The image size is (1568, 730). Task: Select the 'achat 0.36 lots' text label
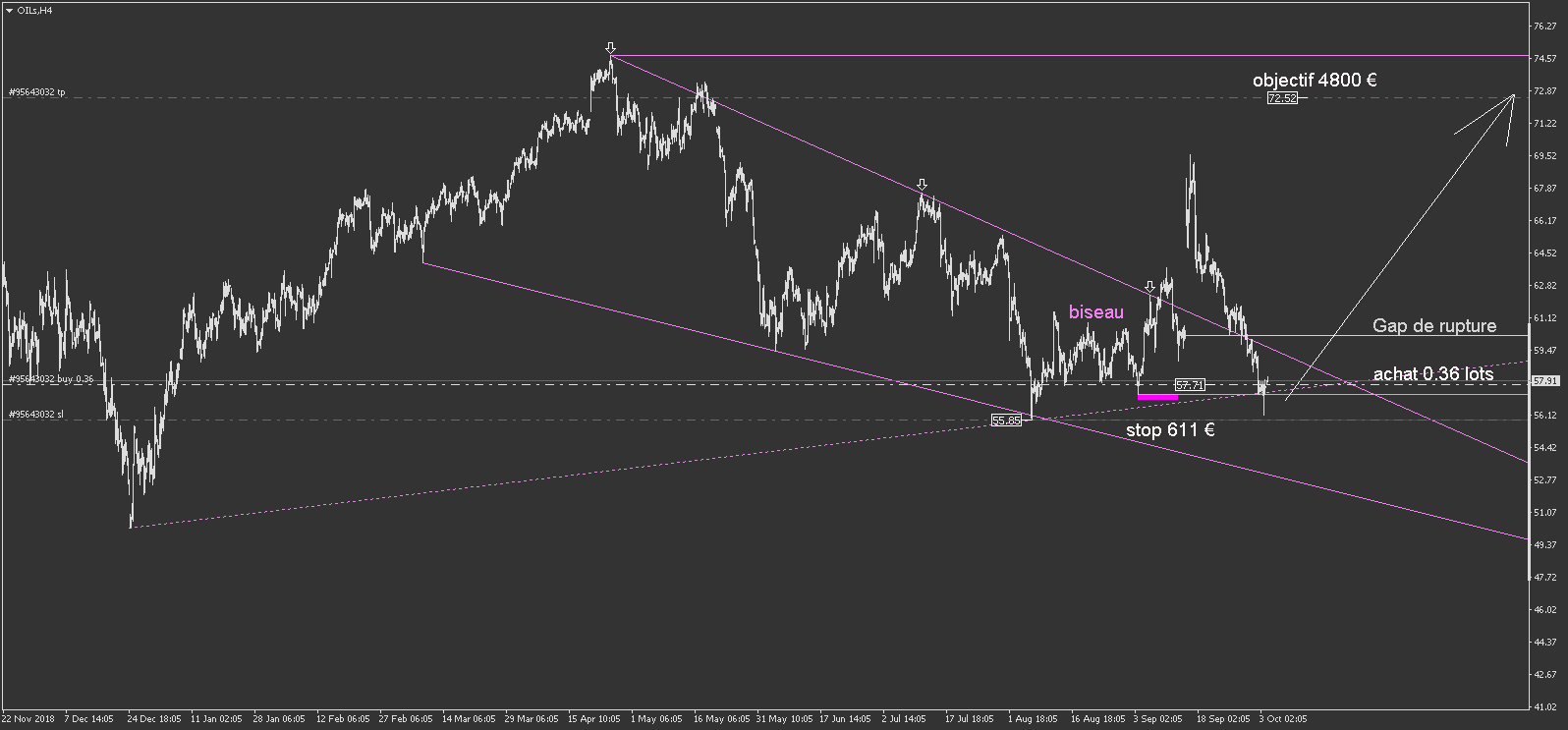(1433, 373)
